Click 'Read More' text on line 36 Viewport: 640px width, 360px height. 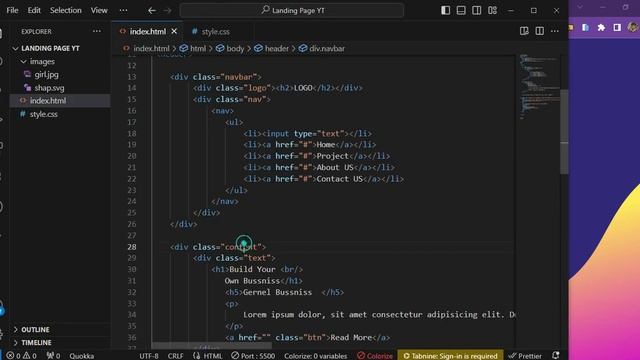(351, 338)
